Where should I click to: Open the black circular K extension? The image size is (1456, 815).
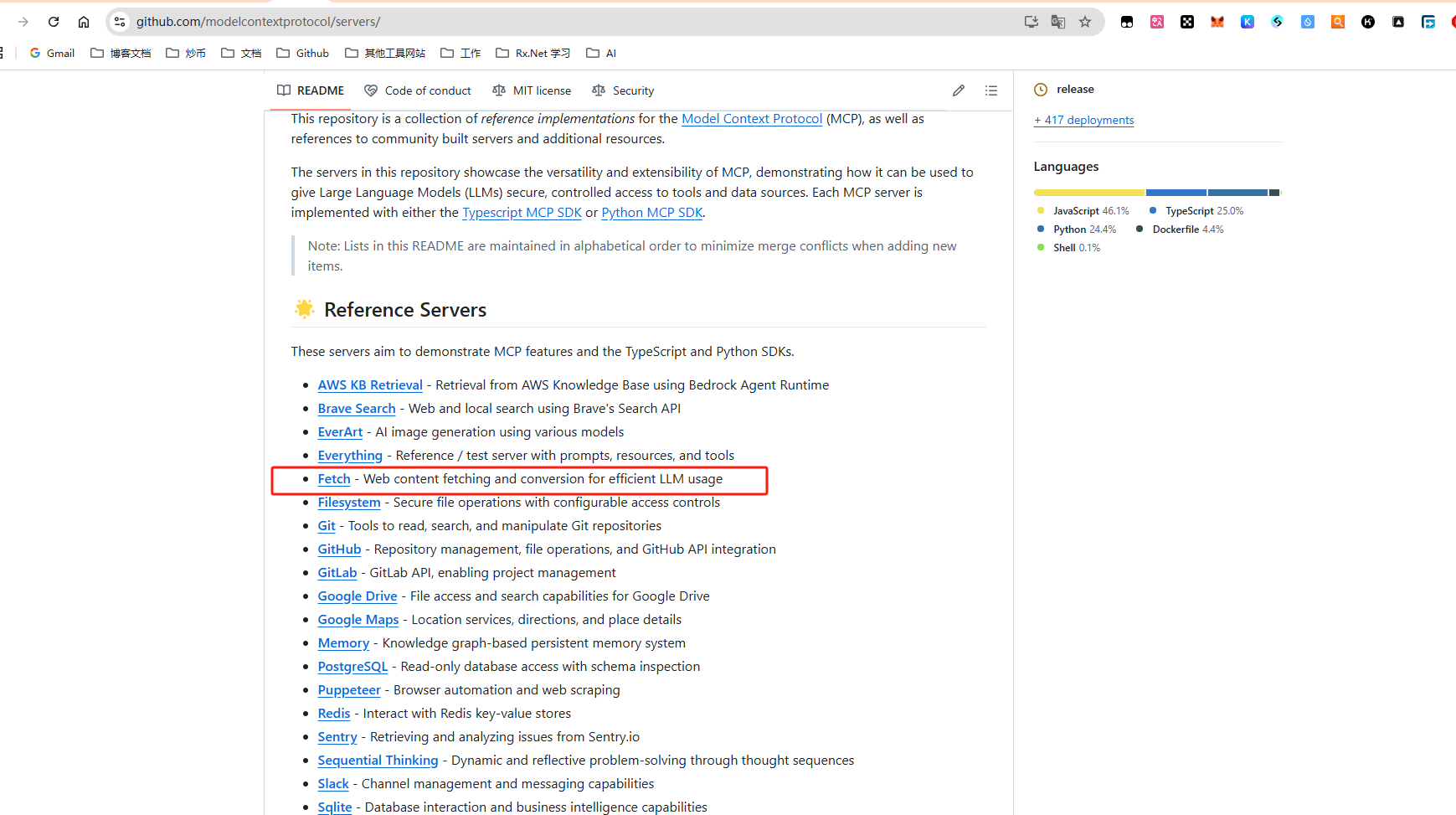[1368, 22]
